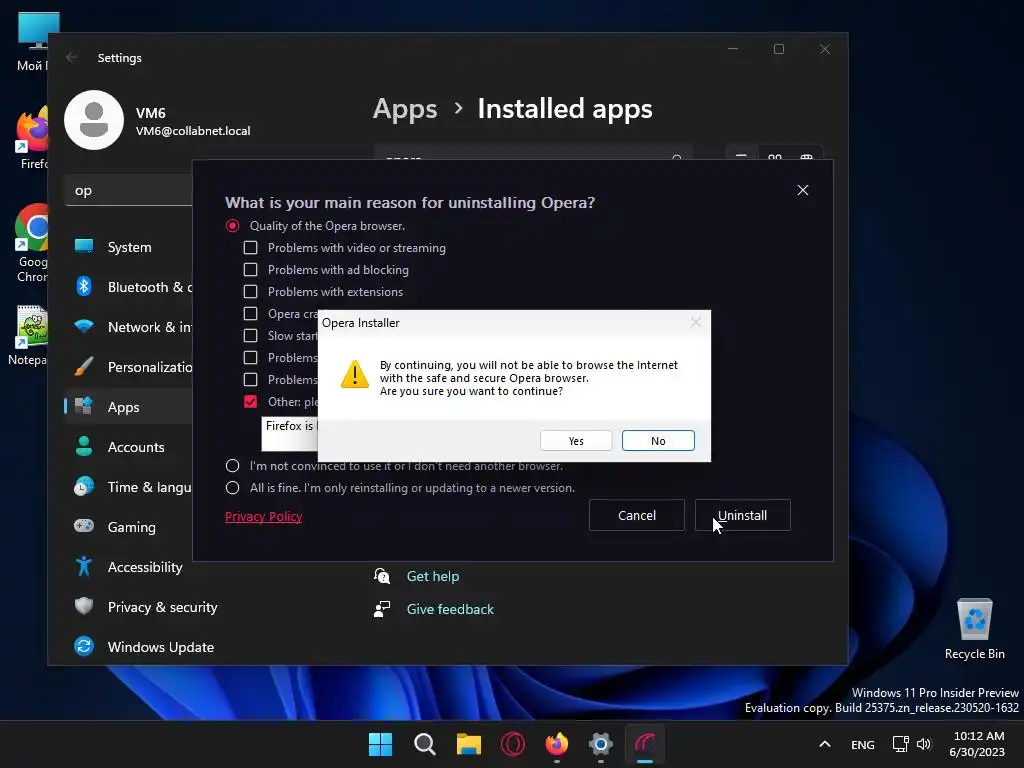Click the Opera installer taskbar icon
The image size is (1024, 768).
645,744
